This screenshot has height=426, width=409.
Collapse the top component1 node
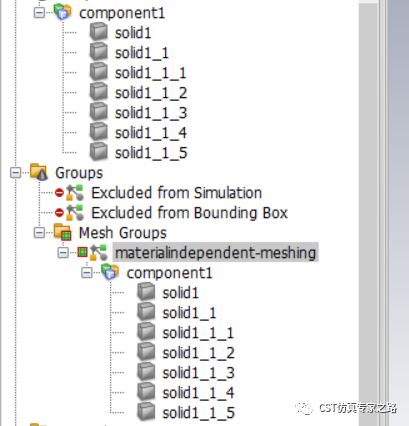39,13
